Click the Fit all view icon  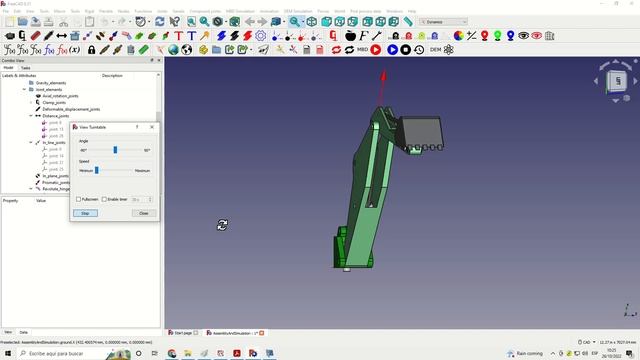click(191, 22)
